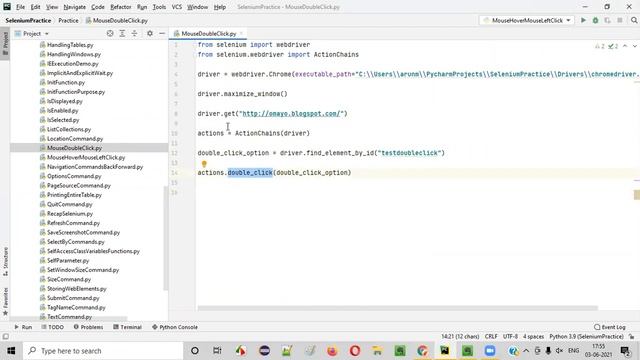Run the current configuration with green play button

583,20
